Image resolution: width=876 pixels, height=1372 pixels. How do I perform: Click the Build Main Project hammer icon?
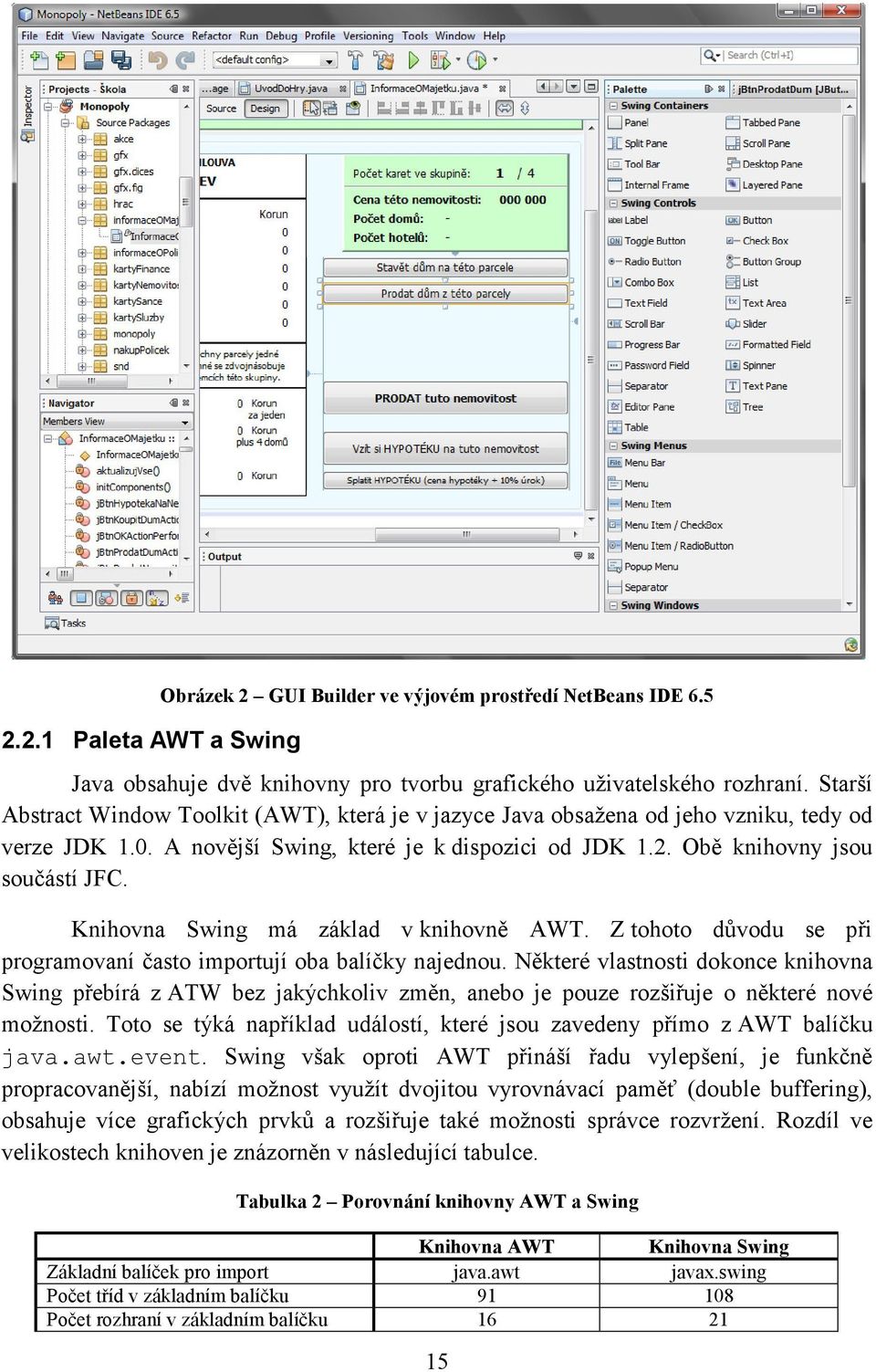pos(356,60)
